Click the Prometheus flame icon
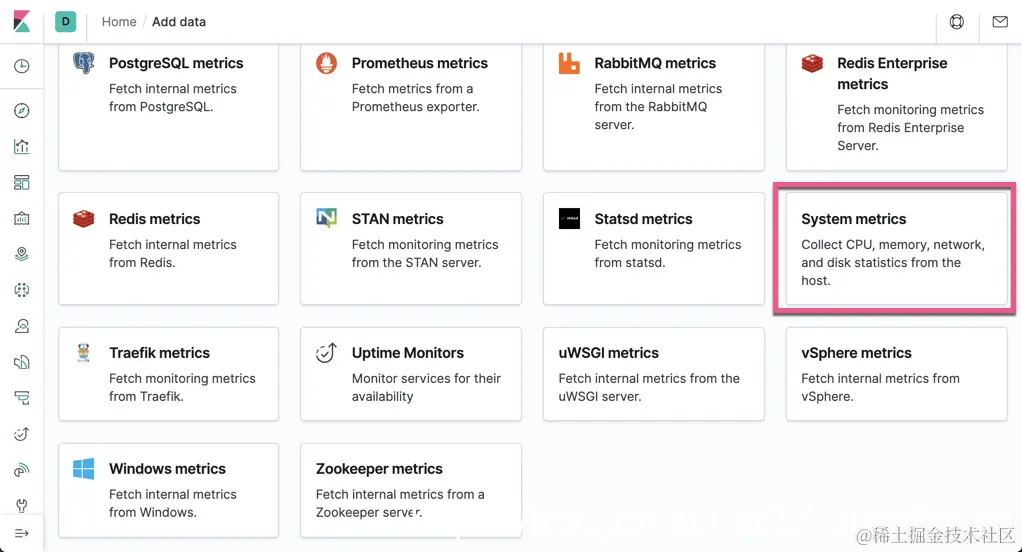Image resolution: width=1022 pixels, height=552 pixels. (x=327, y=63)
